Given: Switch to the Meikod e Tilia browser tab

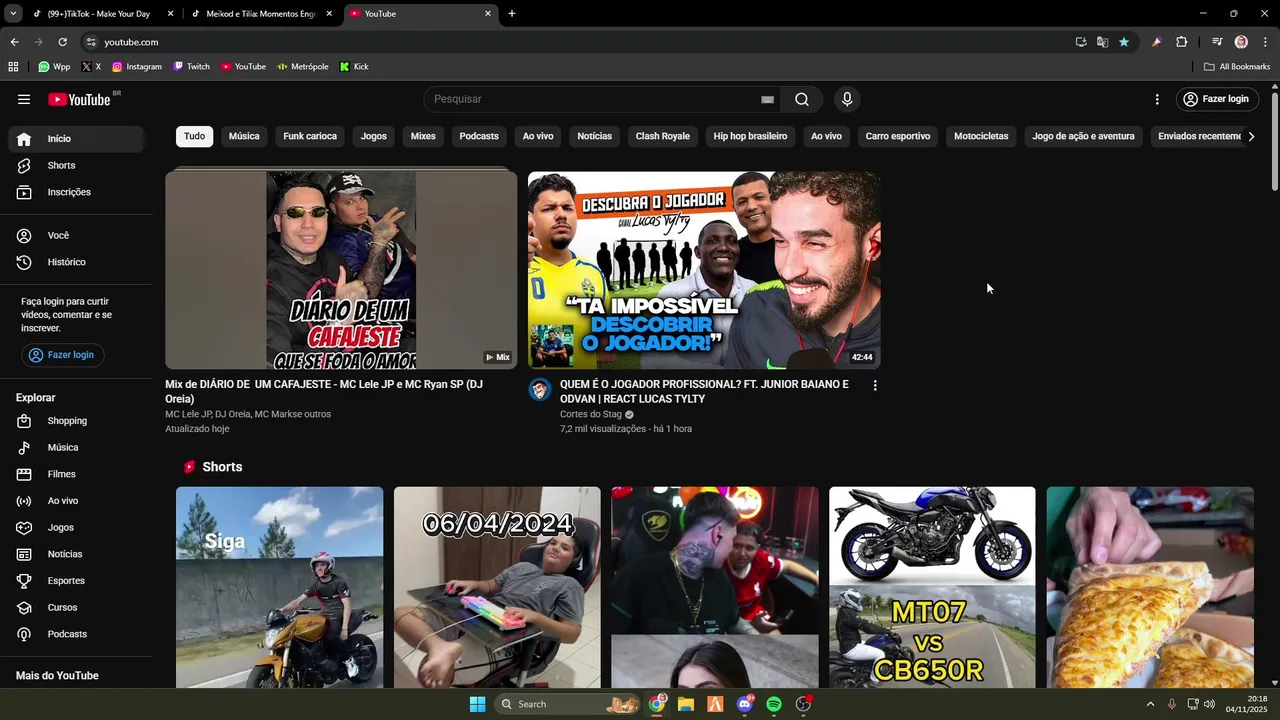Looking at the screenshot, I should coord(261,14).
